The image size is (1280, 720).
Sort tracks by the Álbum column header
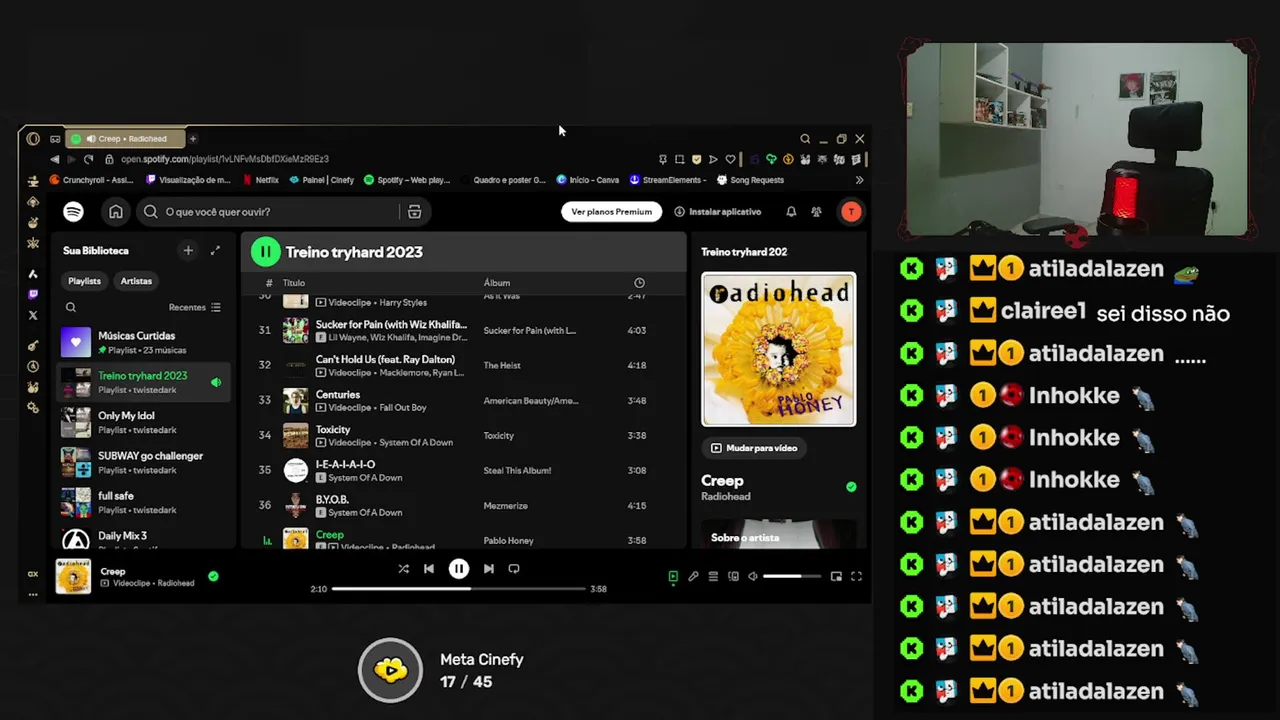point(497,283)
